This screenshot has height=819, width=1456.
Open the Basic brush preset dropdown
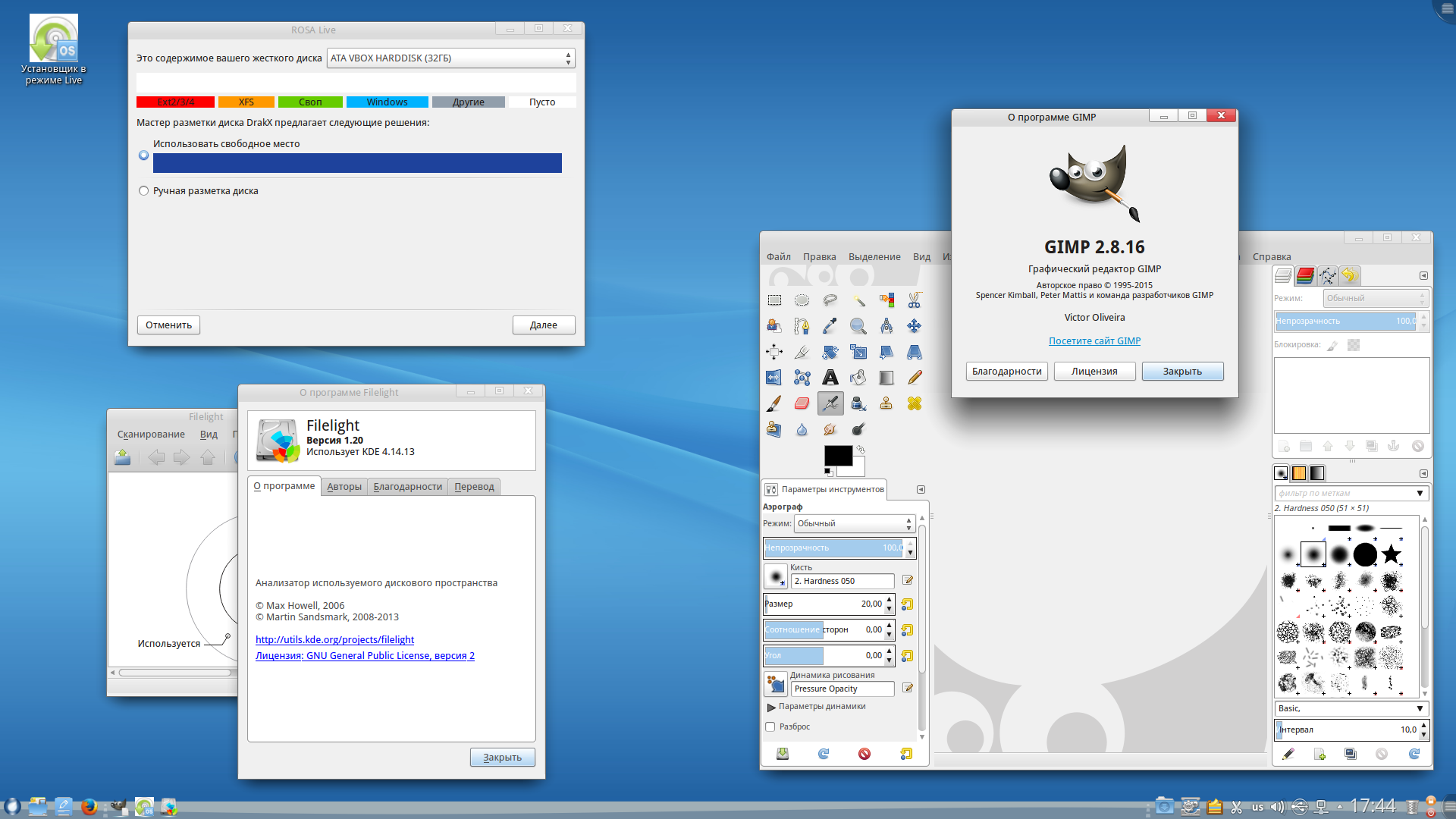[x=1350, y=708]
